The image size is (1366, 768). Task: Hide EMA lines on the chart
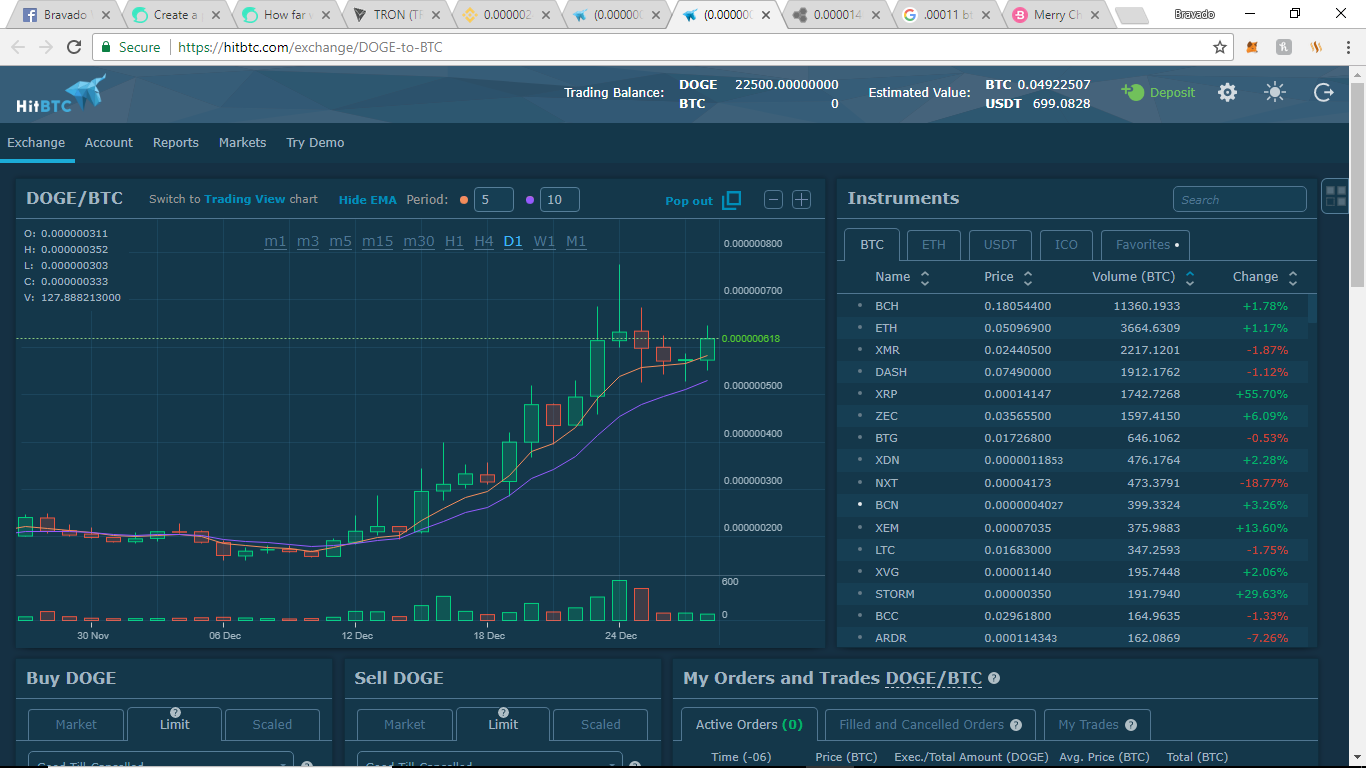pos(368,200)
